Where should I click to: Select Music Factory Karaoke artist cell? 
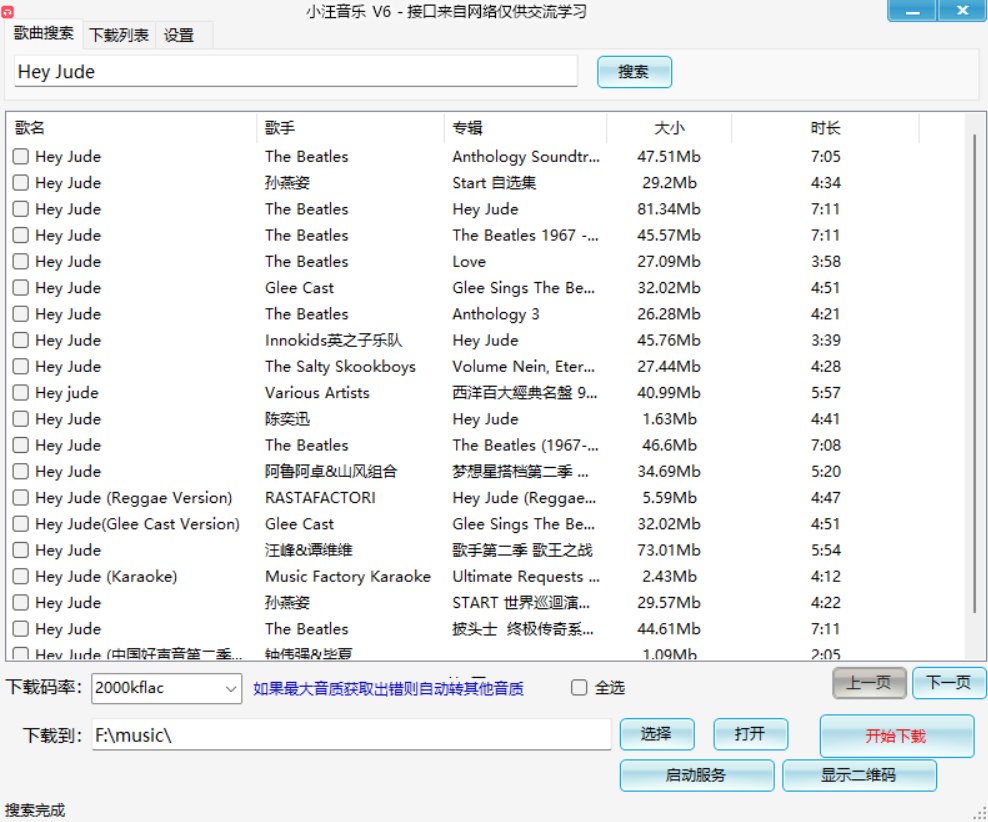click(348, 576)
